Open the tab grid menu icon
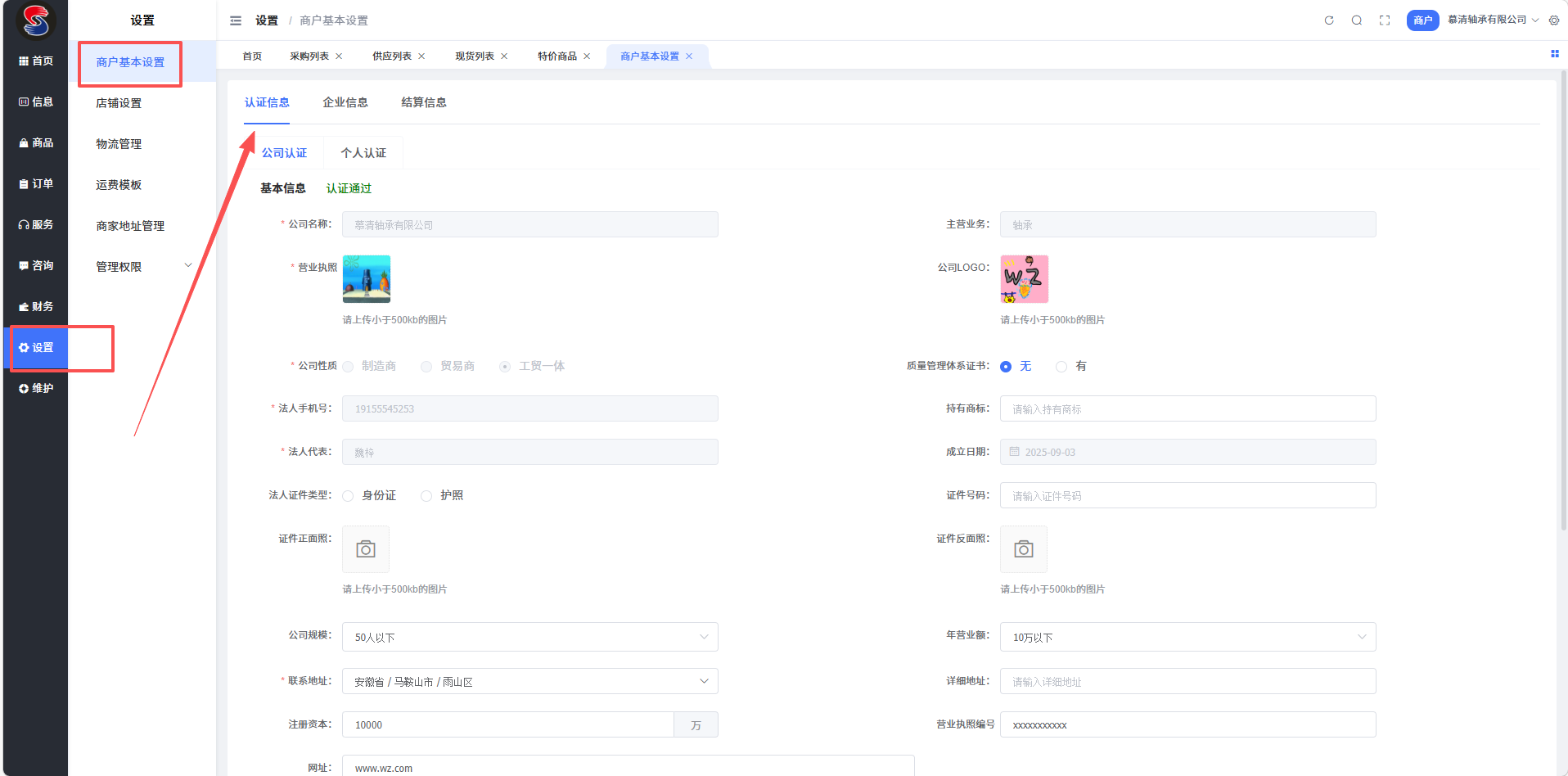 point(1554,54)
